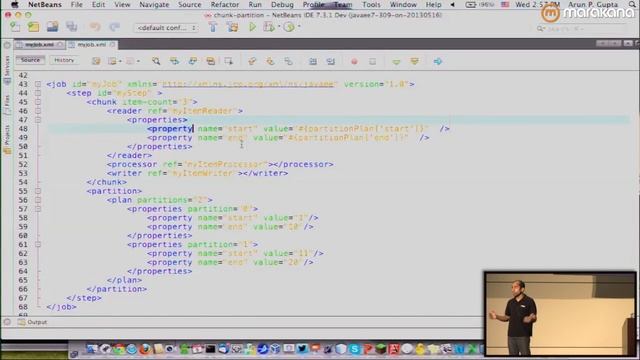
Task: Toggle Rectangular Selection mode
Action: 229,61
